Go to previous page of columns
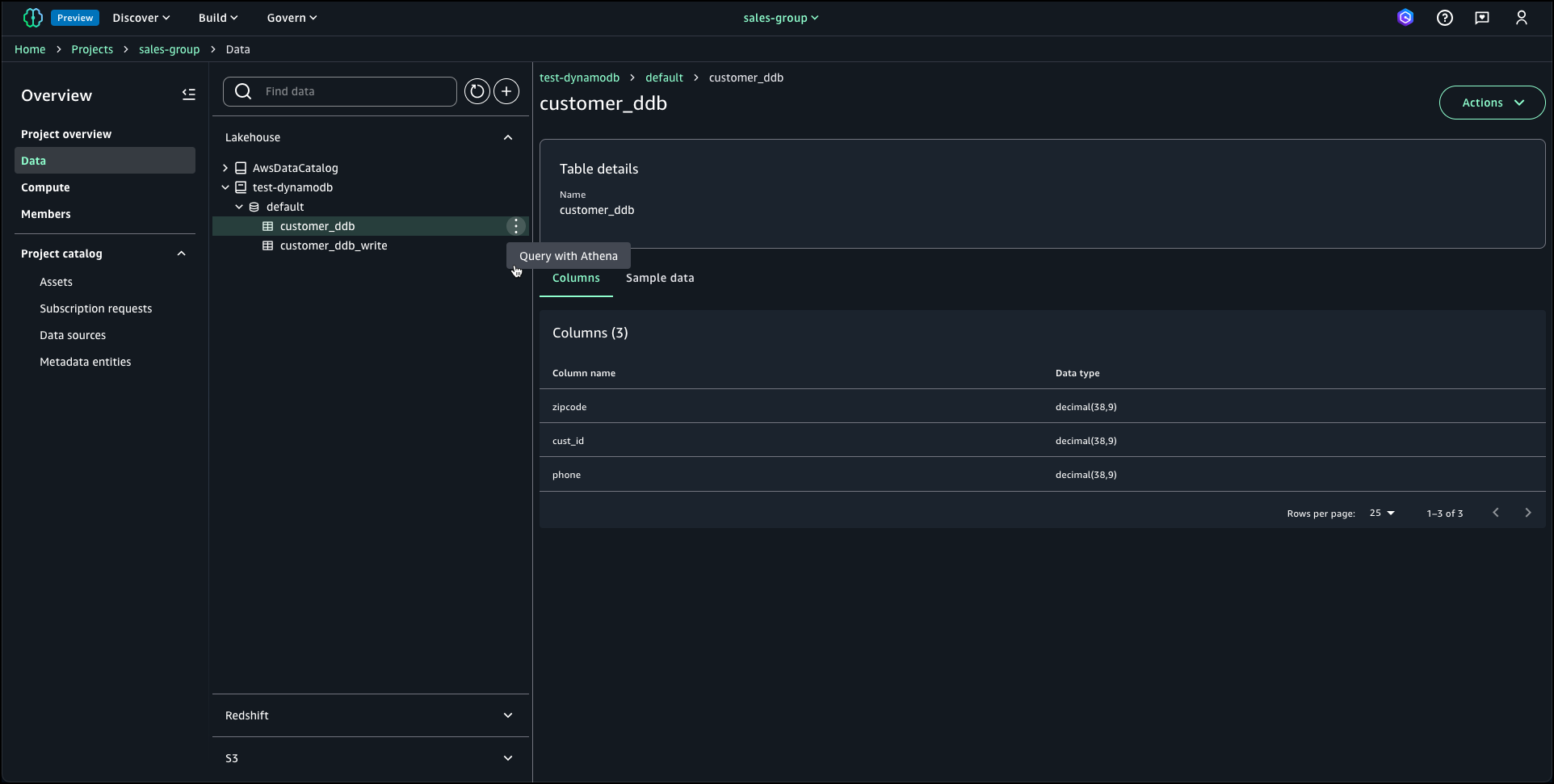 1496,513
